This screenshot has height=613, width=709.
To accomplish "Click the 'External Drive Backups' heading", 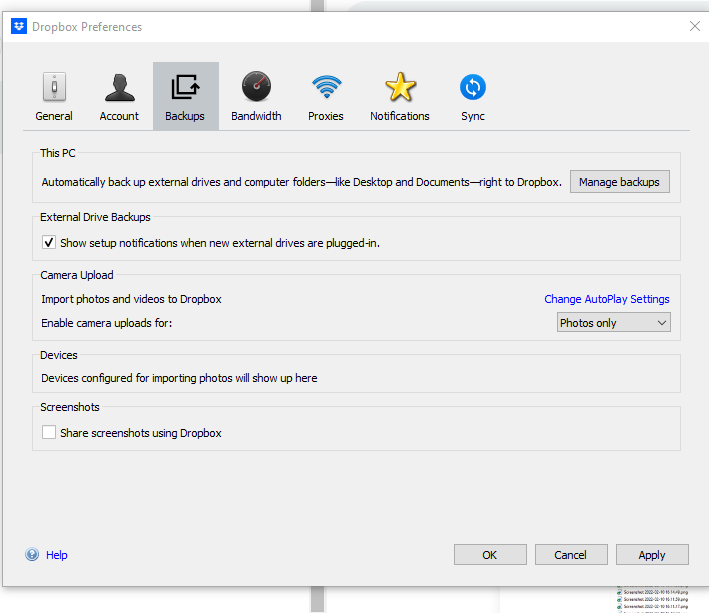I will 95,217.
